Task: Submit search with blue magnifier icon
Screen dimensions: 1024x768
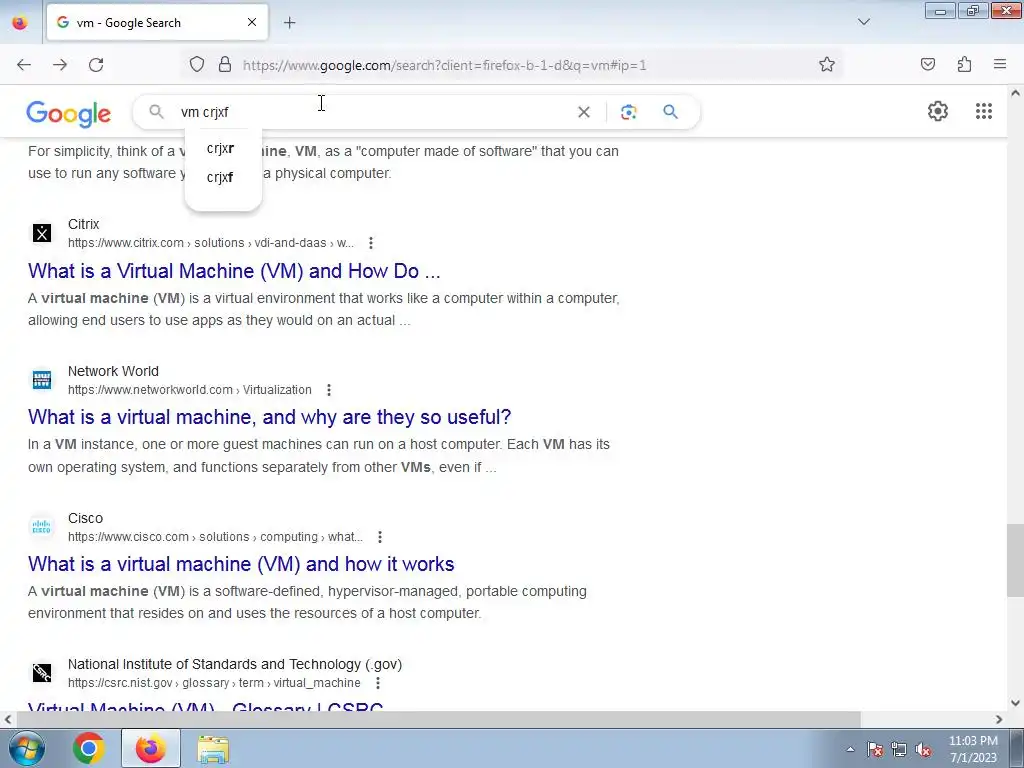Action: pyautogui.click(x=671, y=112)
